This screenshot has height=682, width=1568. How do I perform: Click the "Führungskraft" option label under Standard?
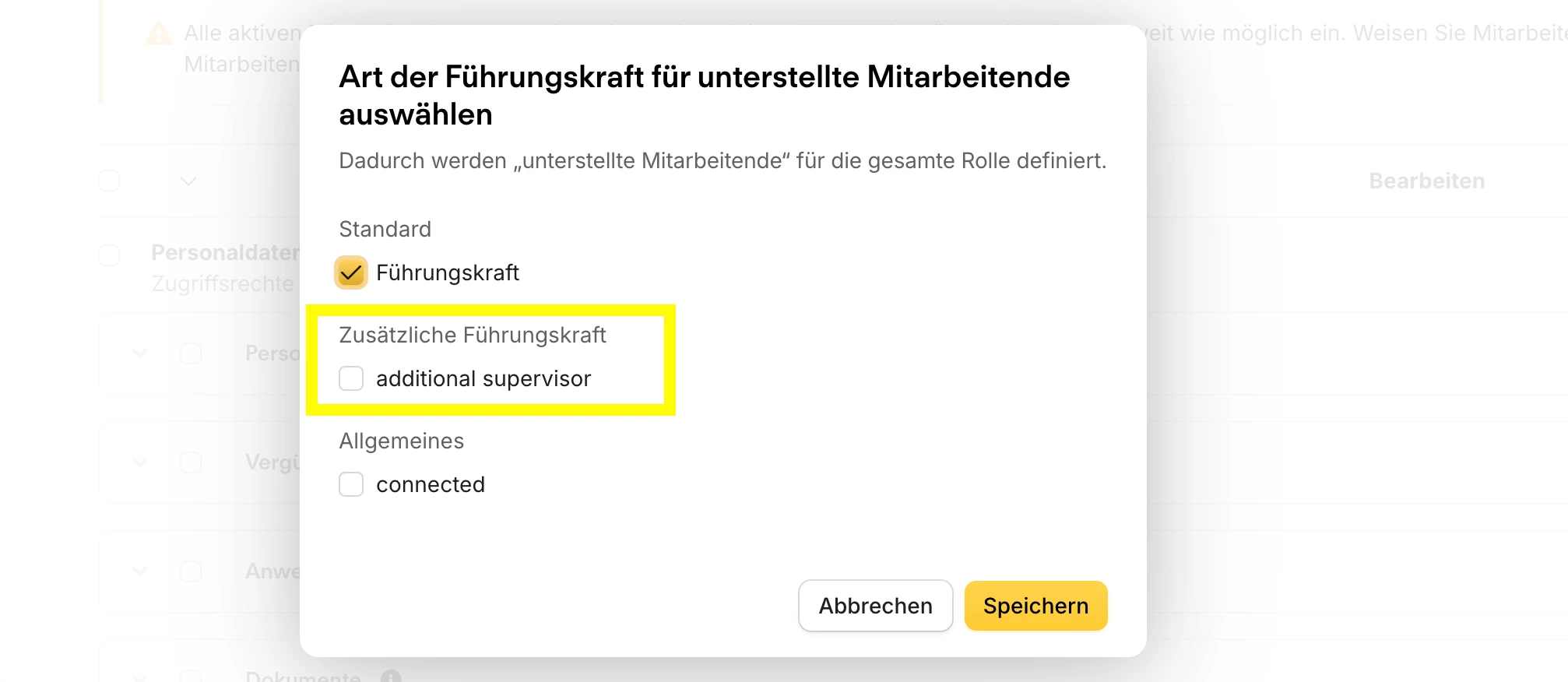[x=448, y=272]
